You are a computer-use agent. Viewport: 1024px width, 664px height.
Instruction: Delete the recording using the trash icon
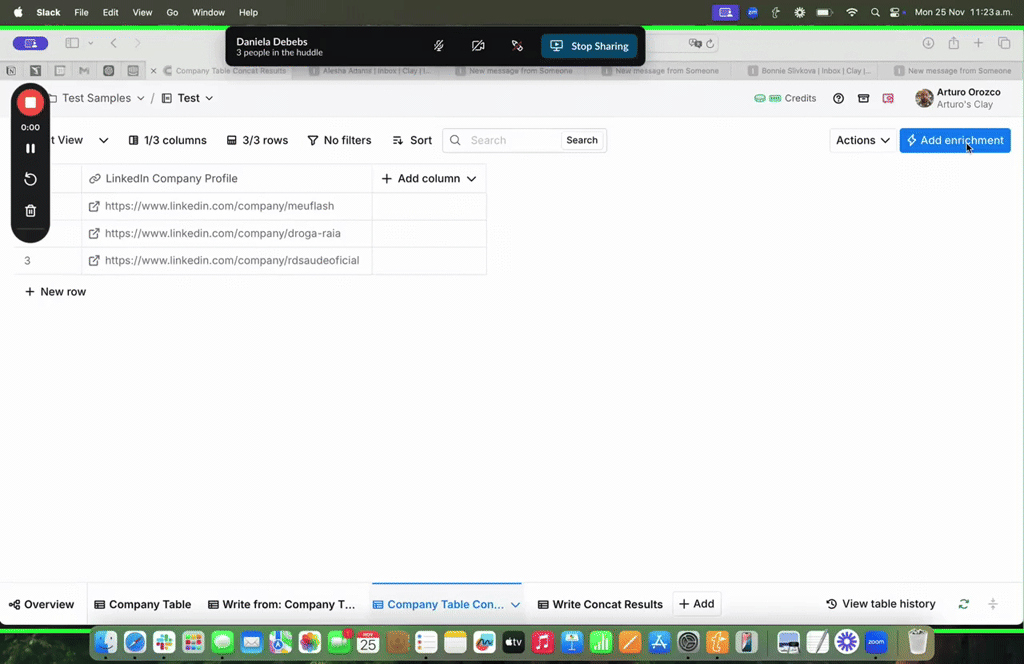[x=30, y=211]
